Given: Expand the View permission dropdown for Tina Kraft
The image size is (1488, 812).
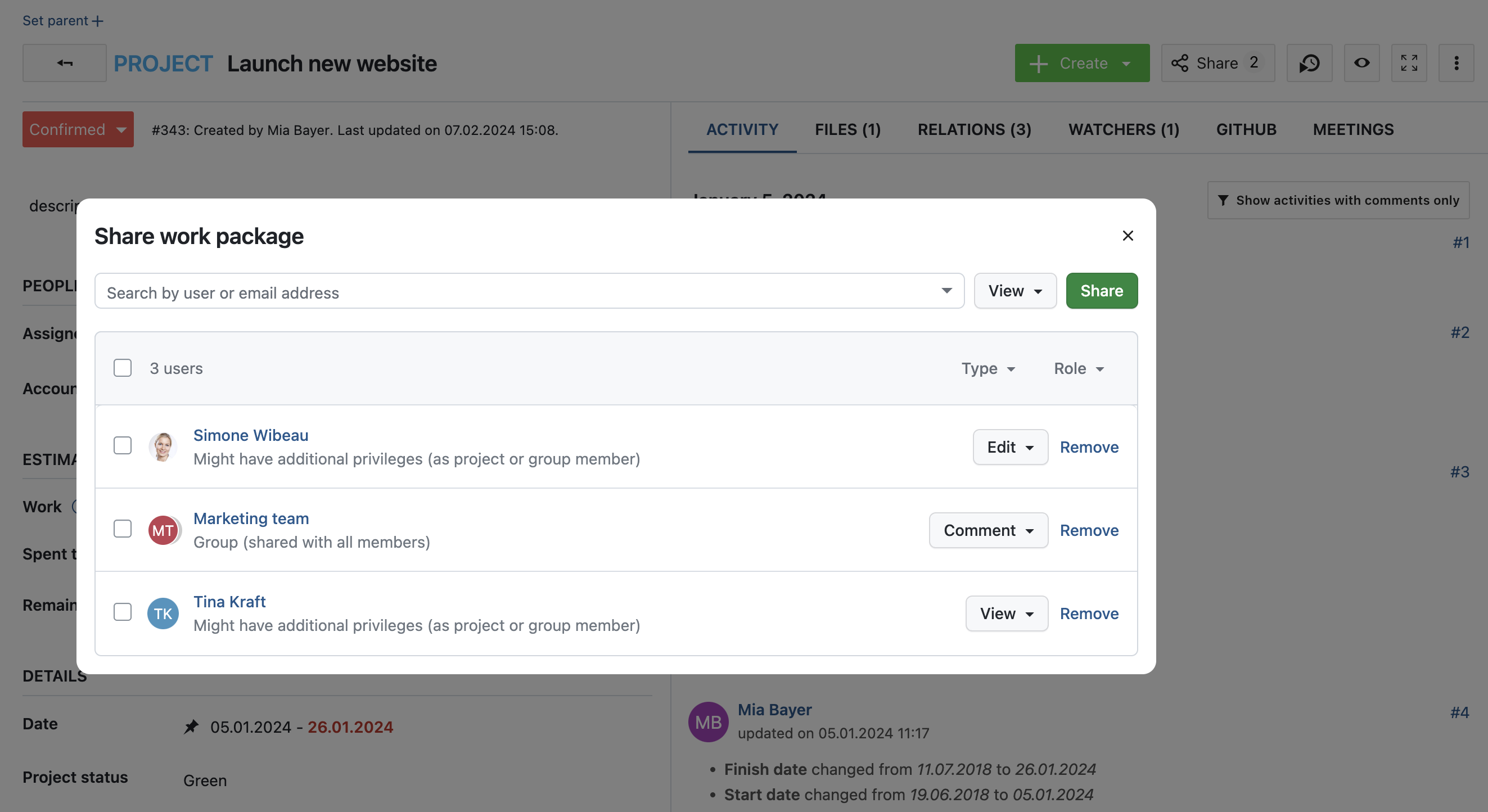Looking at the screenshot, I should coord(1006,613).
